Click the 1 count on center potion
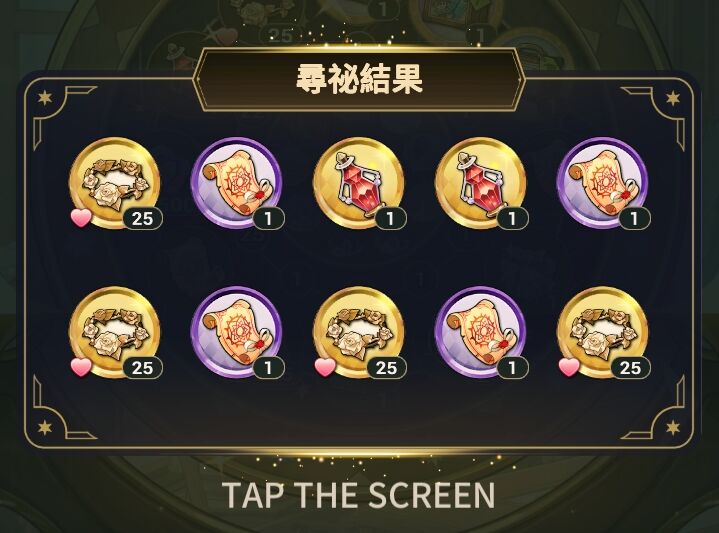Image resolution: width=719 pixels, height=533 pixels. pos(390,218)
